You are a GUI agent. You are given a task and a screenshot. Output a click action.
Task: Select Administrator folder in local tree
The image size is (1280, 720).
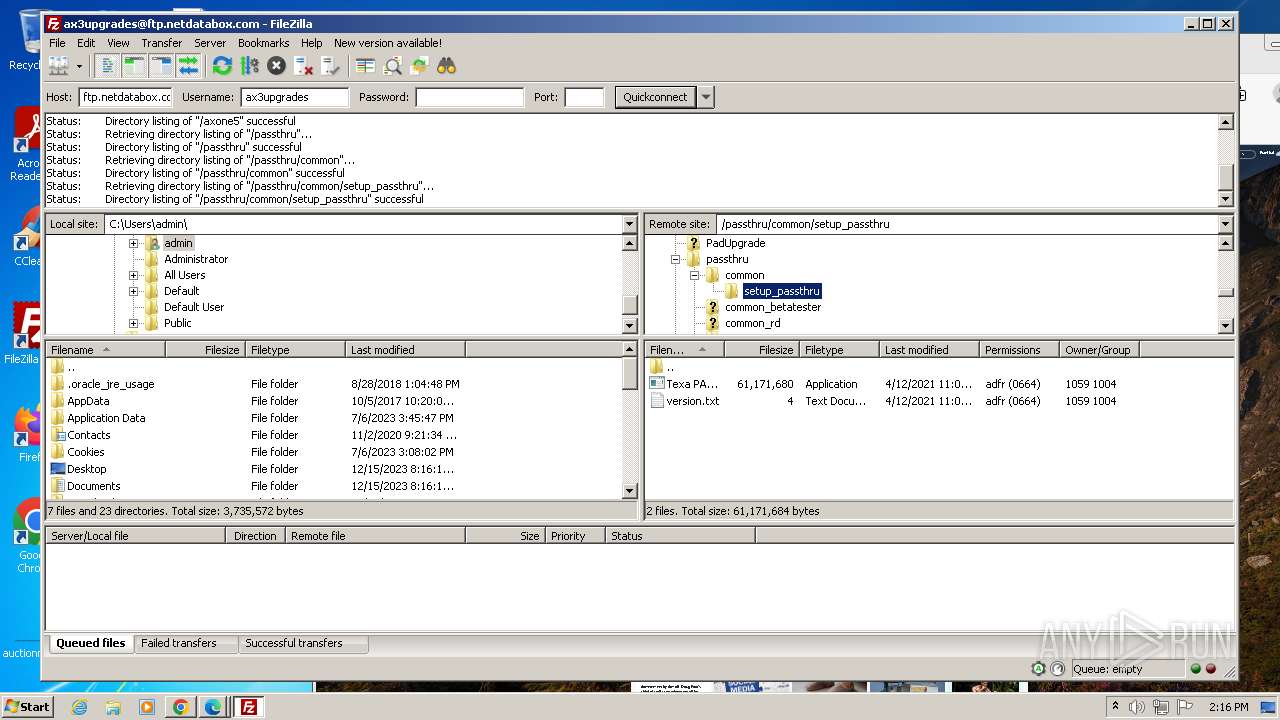195,259
